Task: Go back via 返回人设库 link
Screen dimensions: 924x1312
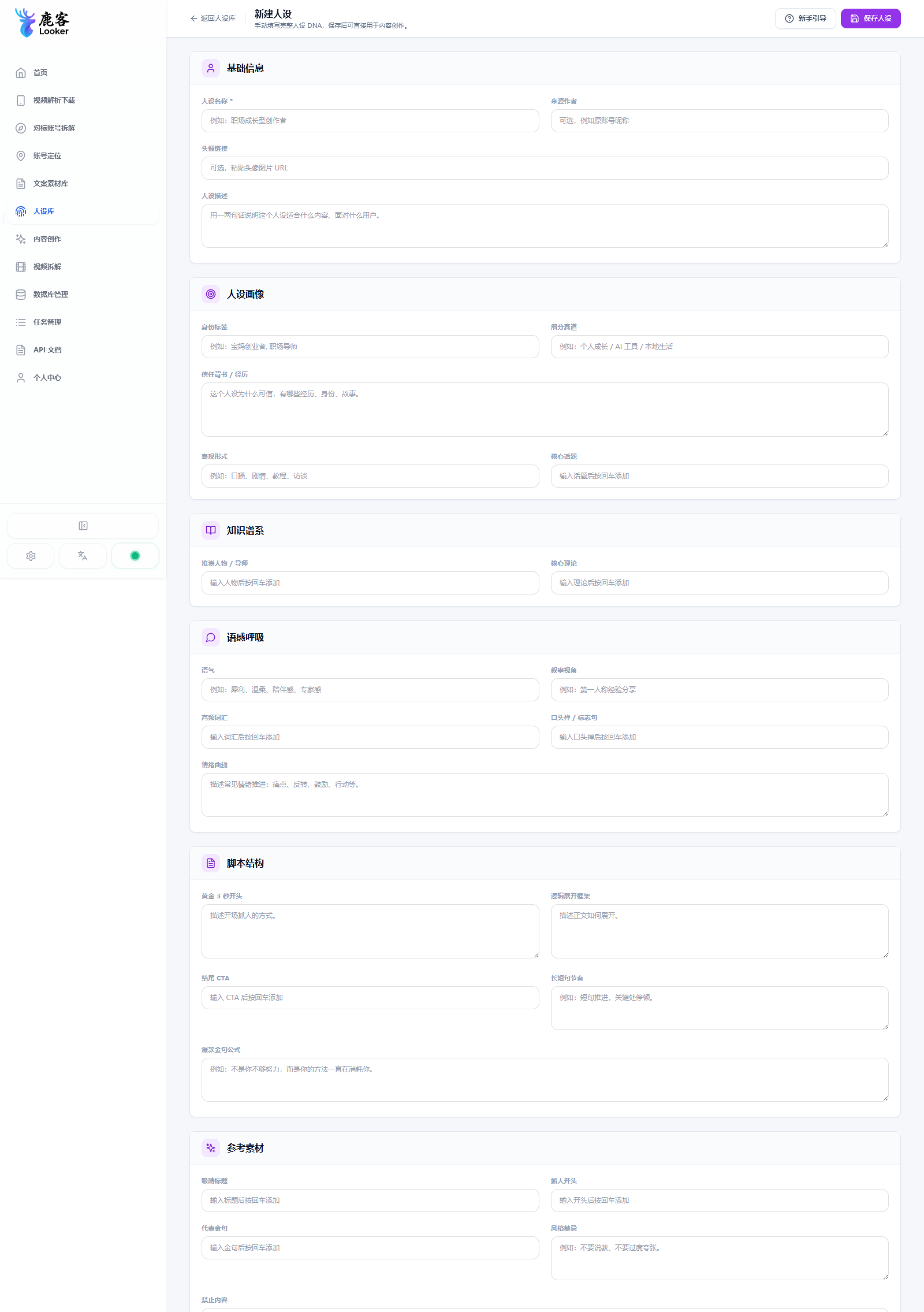Action: [x=213, y=18]
